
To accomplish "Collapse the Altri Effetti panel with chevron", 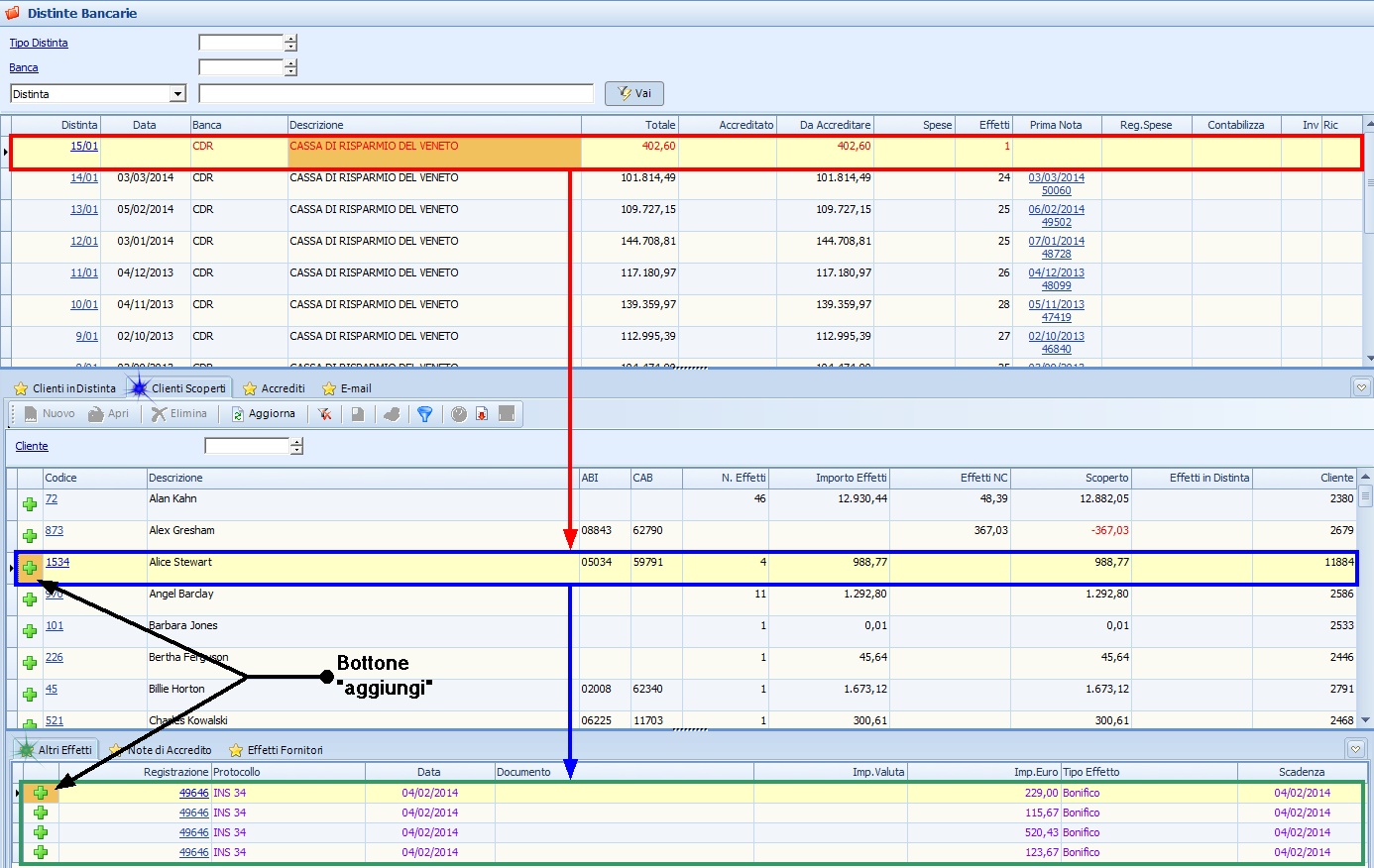I will pyautogui.click(x=1355, y=750).
